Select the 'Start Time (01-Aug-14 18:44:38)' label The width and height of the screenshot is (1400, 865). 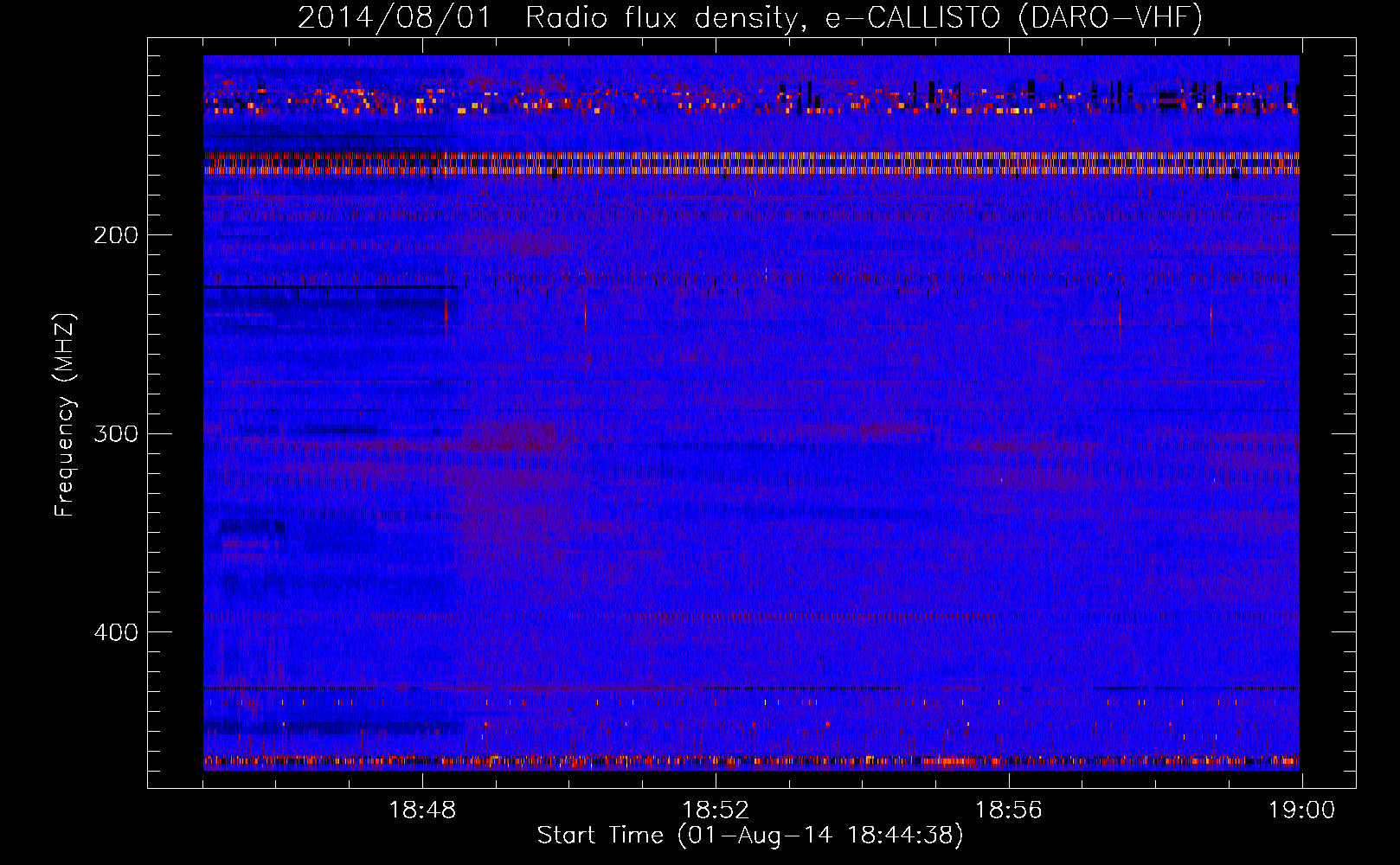click(x=750, y=836)
